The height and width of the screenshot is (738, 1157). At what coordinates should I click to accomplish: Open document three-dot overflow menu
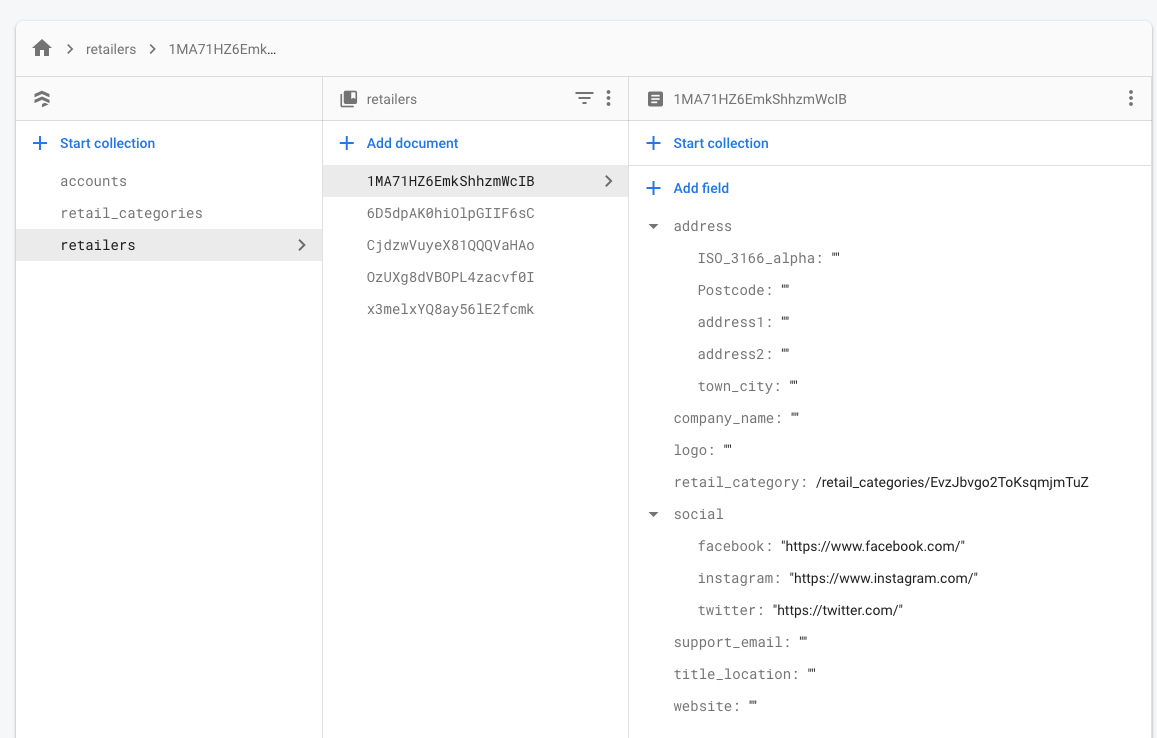click(1130, 98)
